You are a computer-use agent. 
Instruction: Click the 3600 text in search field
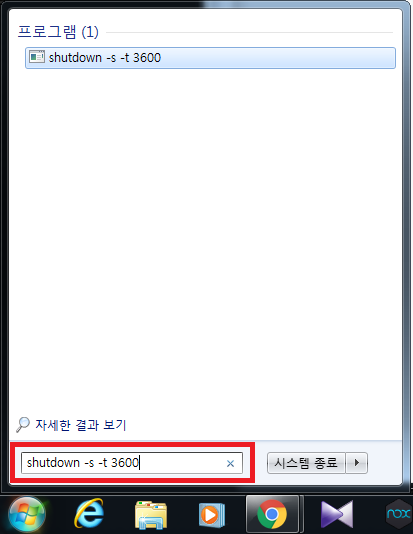pos(125,463)
